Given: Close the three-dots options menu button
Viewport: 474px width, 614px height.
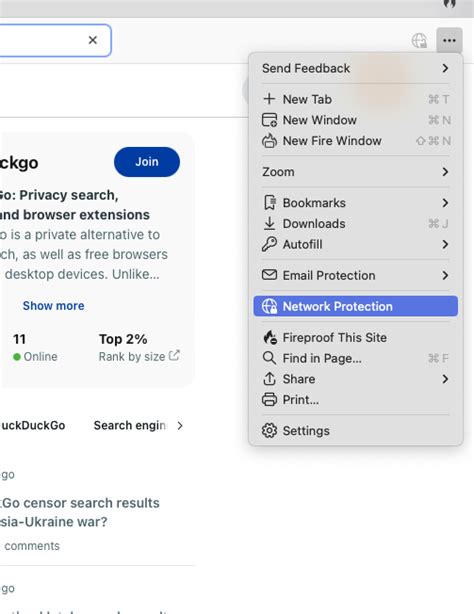Looking at the screenshot, I should point(449,40).
